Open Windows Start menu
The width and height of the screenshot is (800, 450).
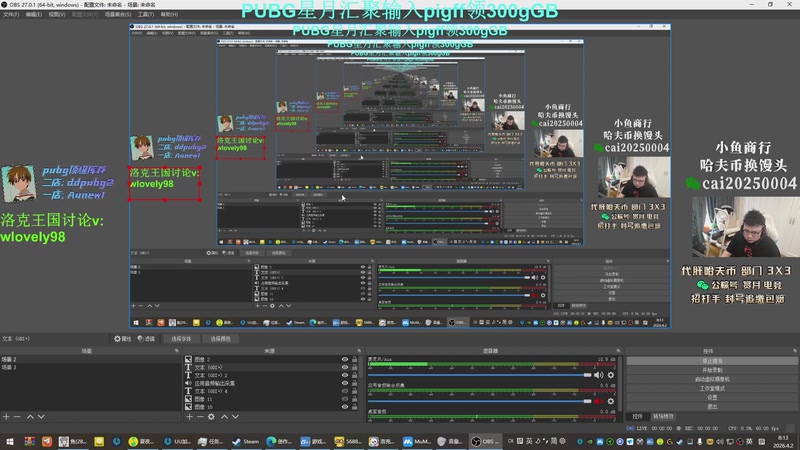tap(10, 441)
